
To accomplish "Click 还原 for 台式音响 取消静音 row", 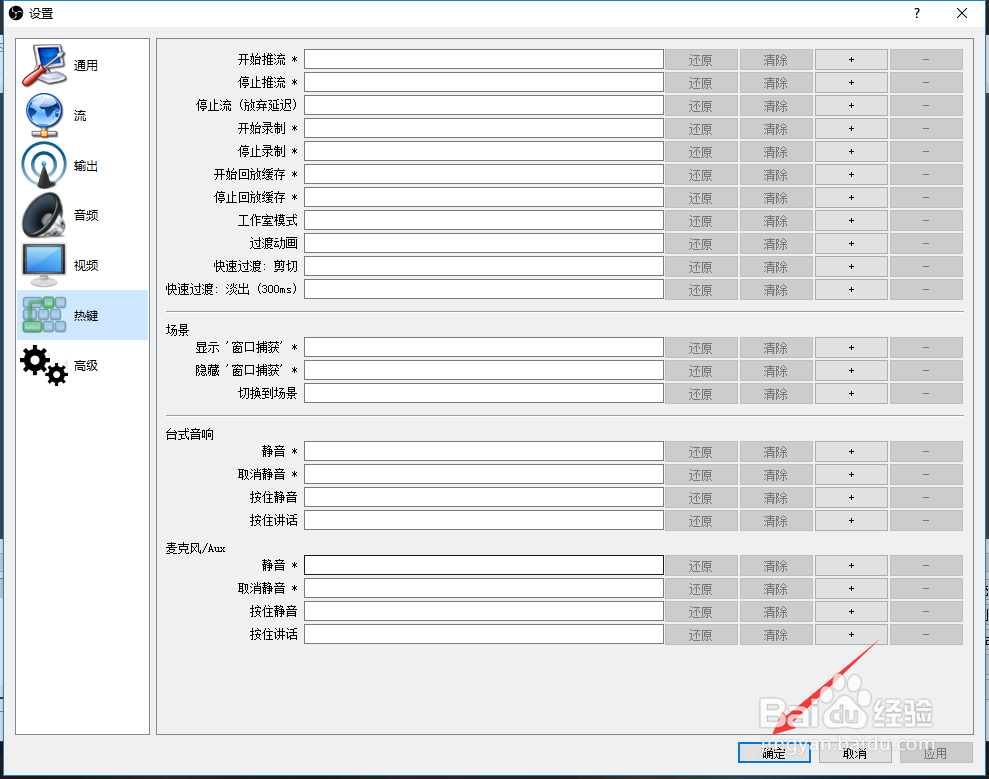I will point(701,475).
